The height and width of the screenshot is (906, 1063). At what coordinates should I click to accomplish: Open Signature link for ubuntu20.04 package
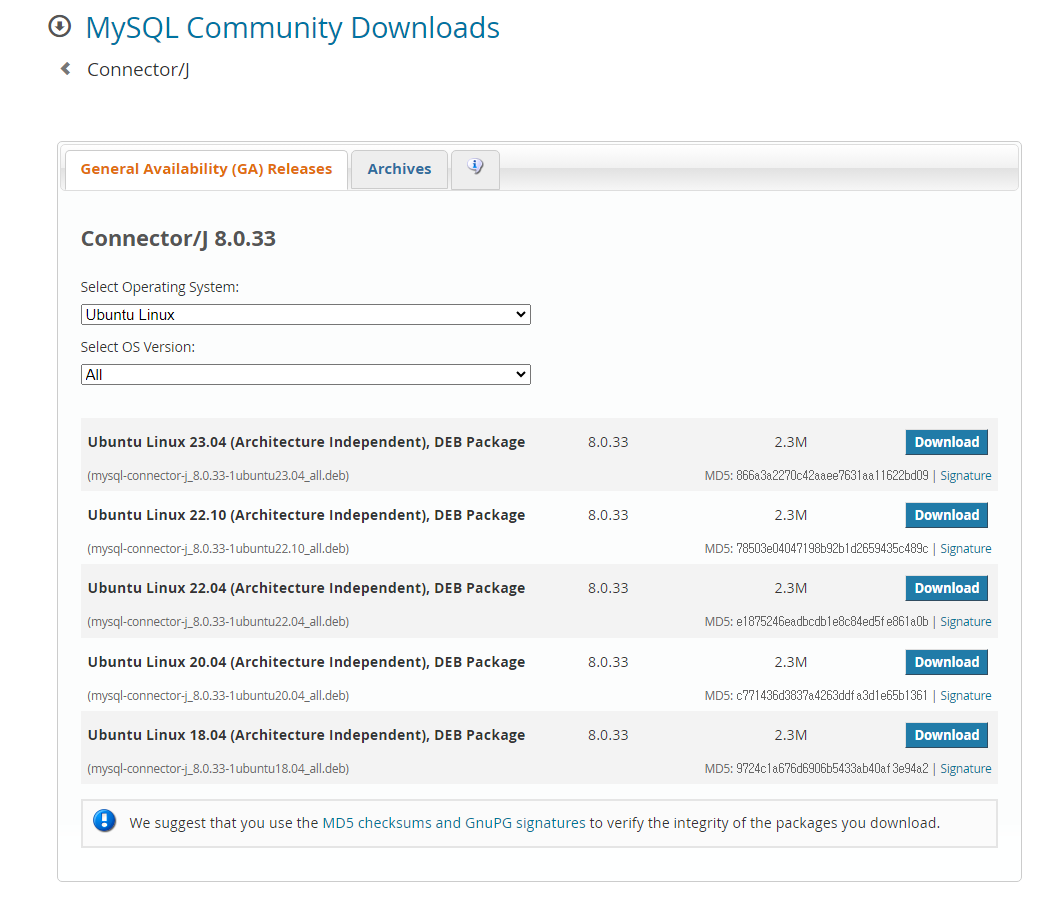click(965, 696)
